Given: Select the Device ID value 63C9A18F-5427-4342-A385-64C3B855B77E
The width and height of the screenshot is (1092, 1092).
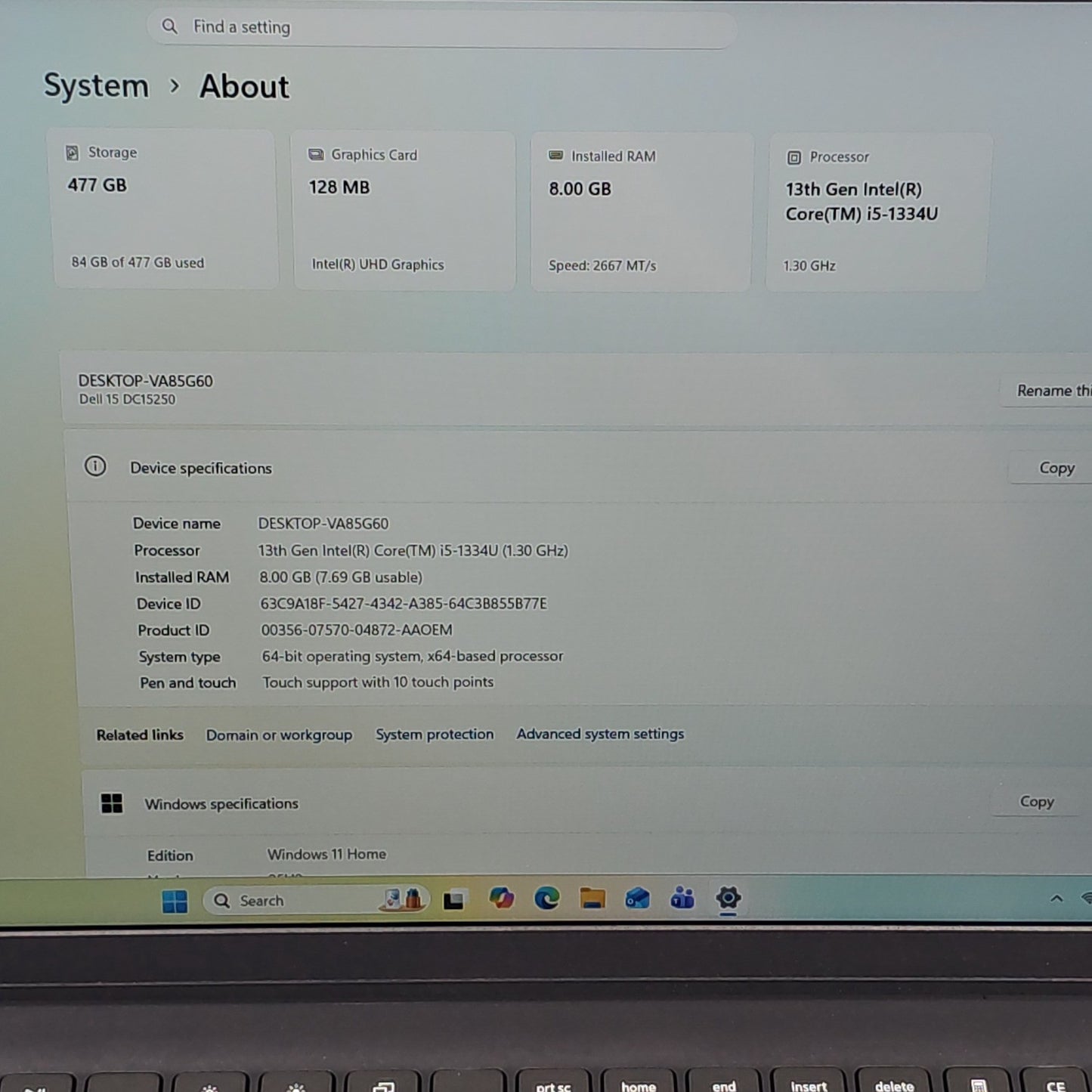Looking at the screenshot, I should [404, 604].
